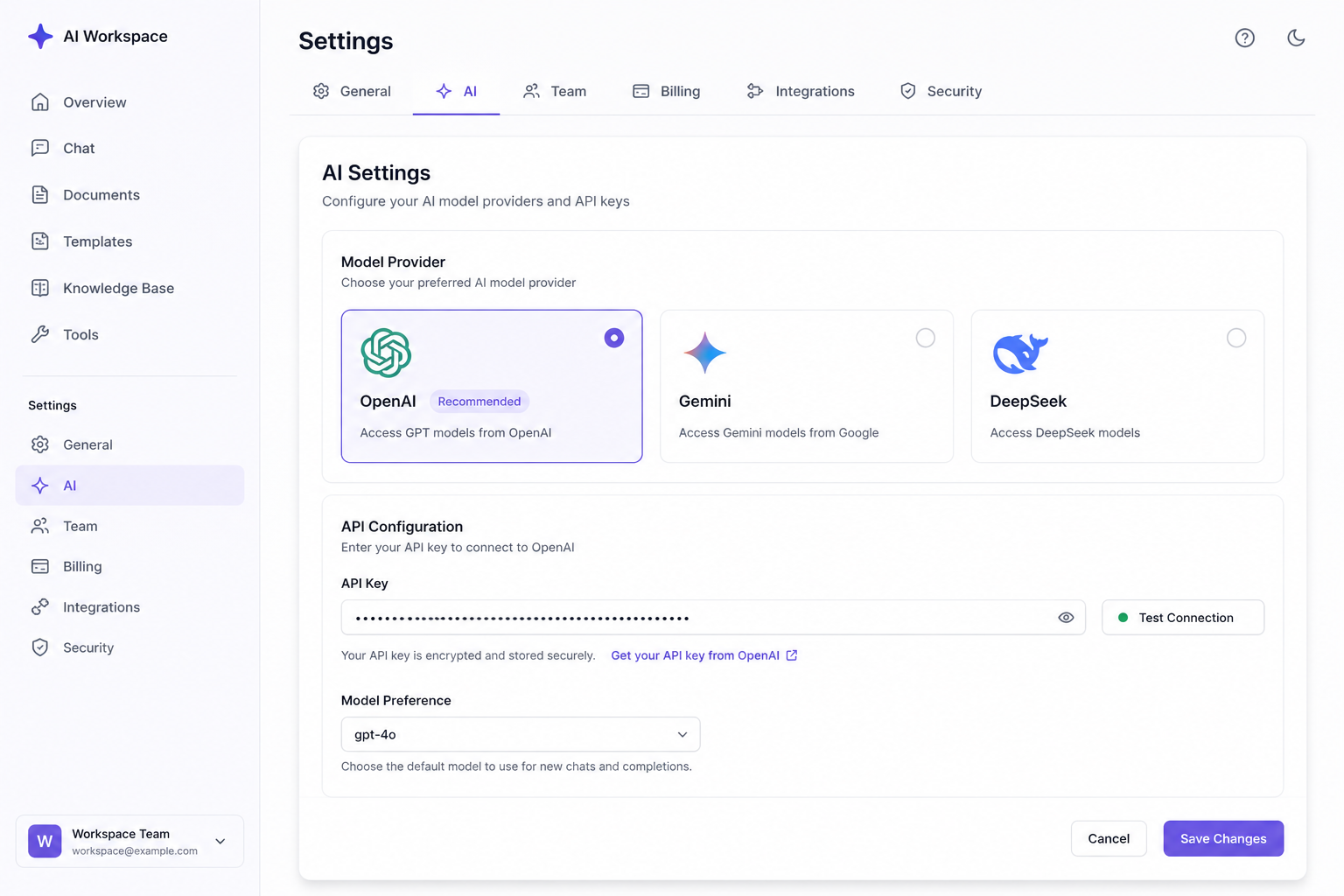Open Knowledge Base via its book icon
The width and height of the screenshot is (1344, 896).
click(40, 288)
